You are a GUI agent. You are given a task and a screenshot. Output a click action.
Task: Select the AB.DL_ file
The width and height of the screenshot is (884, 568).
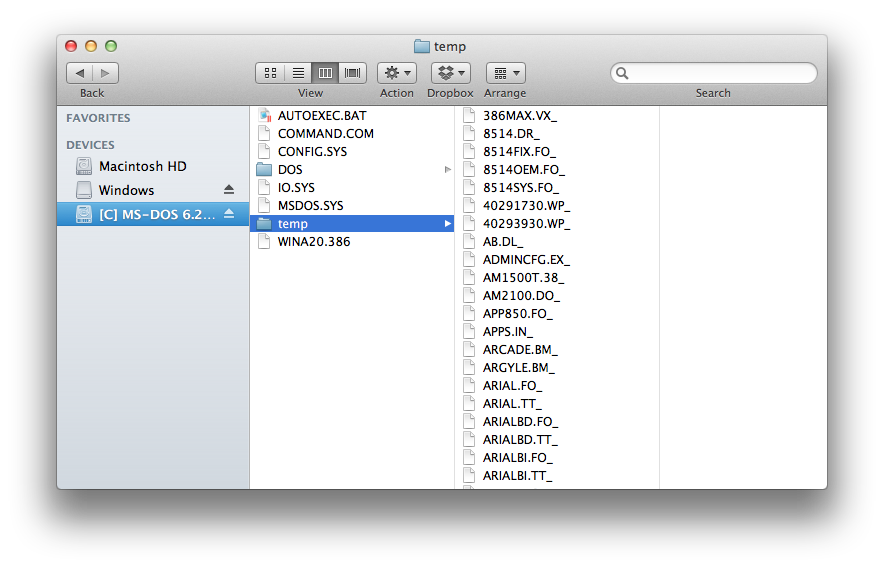point(557,242)
